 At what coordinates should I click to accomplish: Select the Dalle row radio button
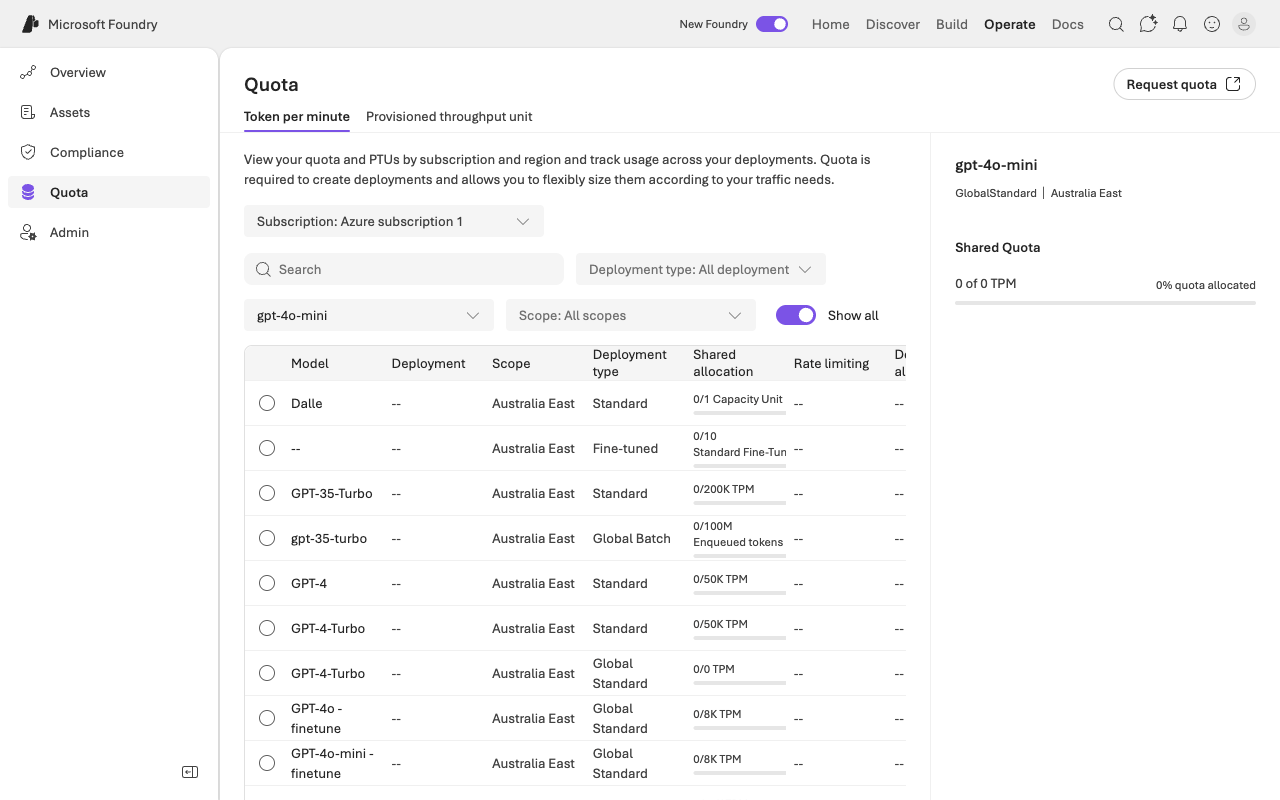tap(267, 403)
